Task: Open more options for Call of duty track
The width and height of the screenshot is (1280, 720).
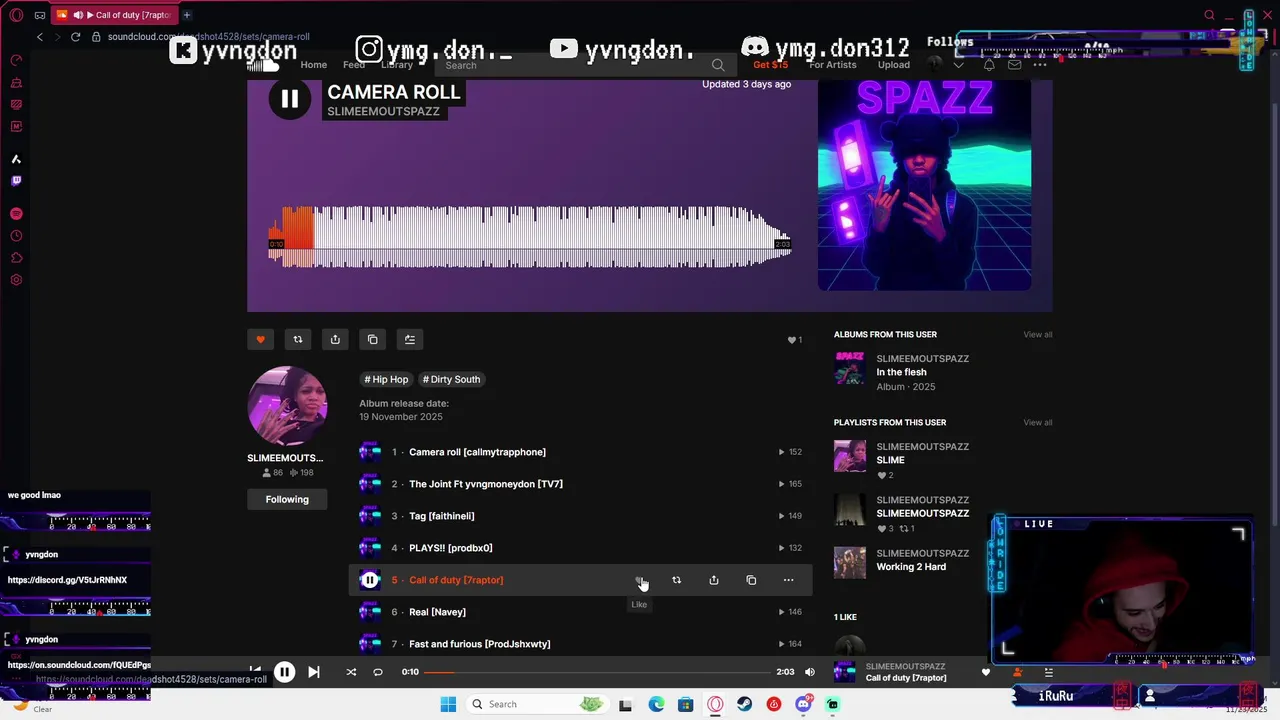Action: (x=788, y=580)
